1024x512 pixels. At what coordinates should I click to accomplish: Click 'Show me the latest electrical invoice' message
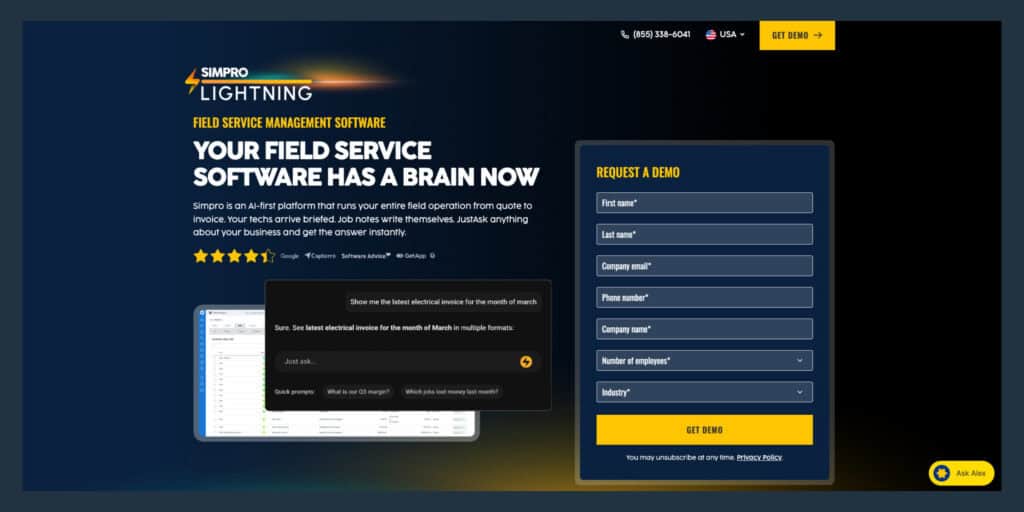point(443,302)
